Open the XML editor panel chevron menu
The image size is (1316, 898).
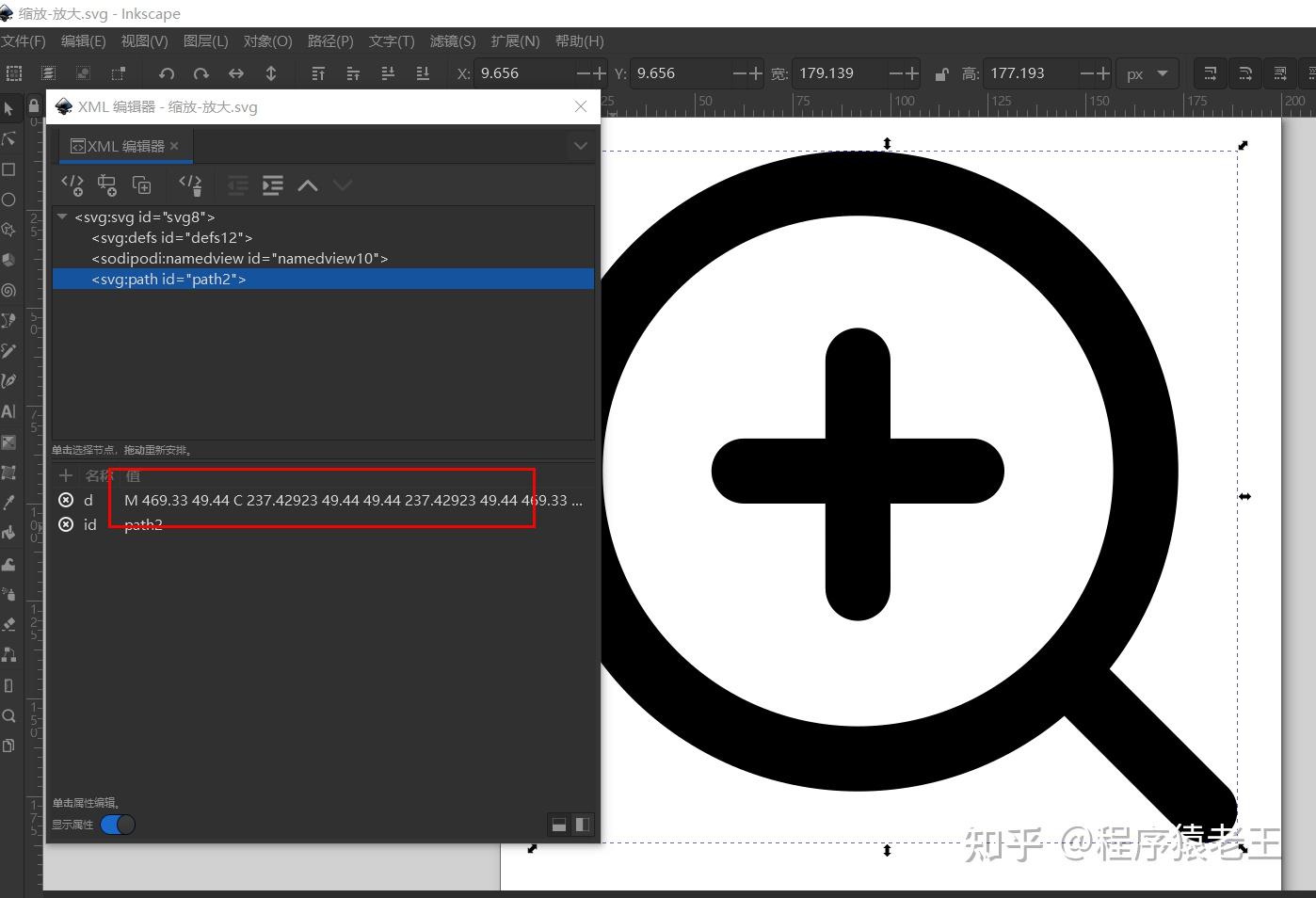(x=580, y=146)
